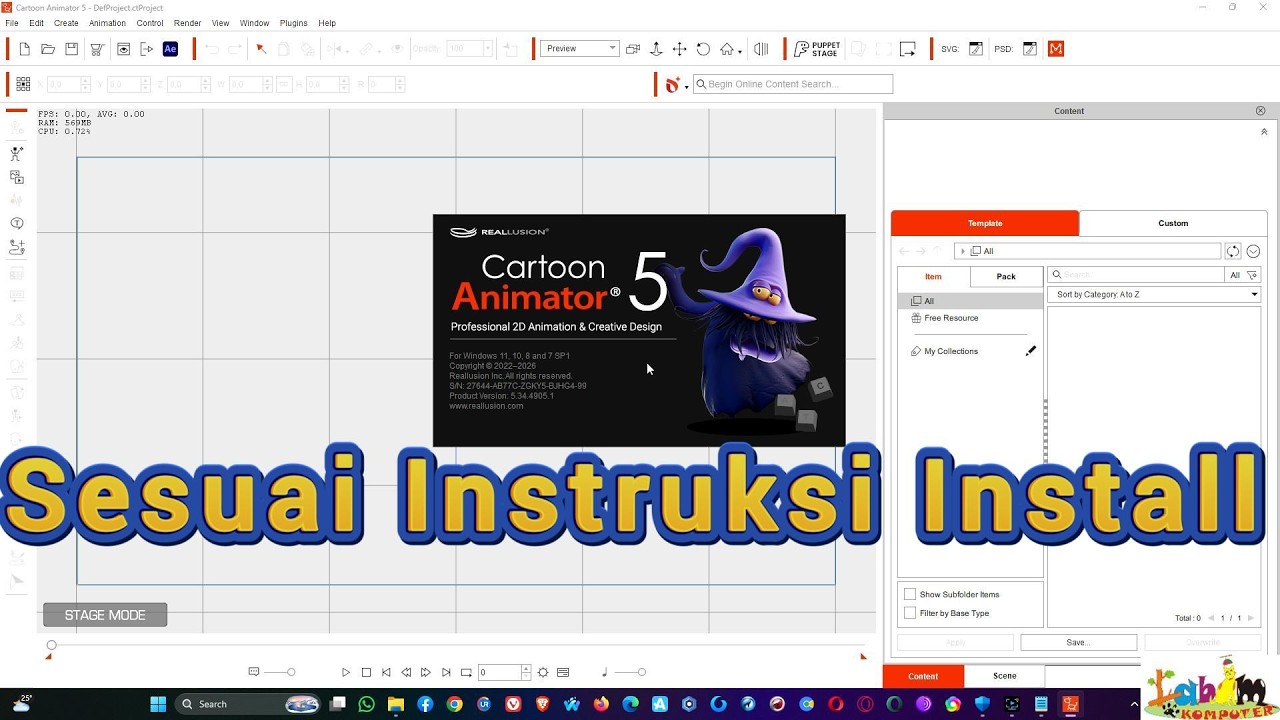Refresh the content path view
Image resolution: width=1280 pixels, height=720 pixels.
[x=1233, y=252]
